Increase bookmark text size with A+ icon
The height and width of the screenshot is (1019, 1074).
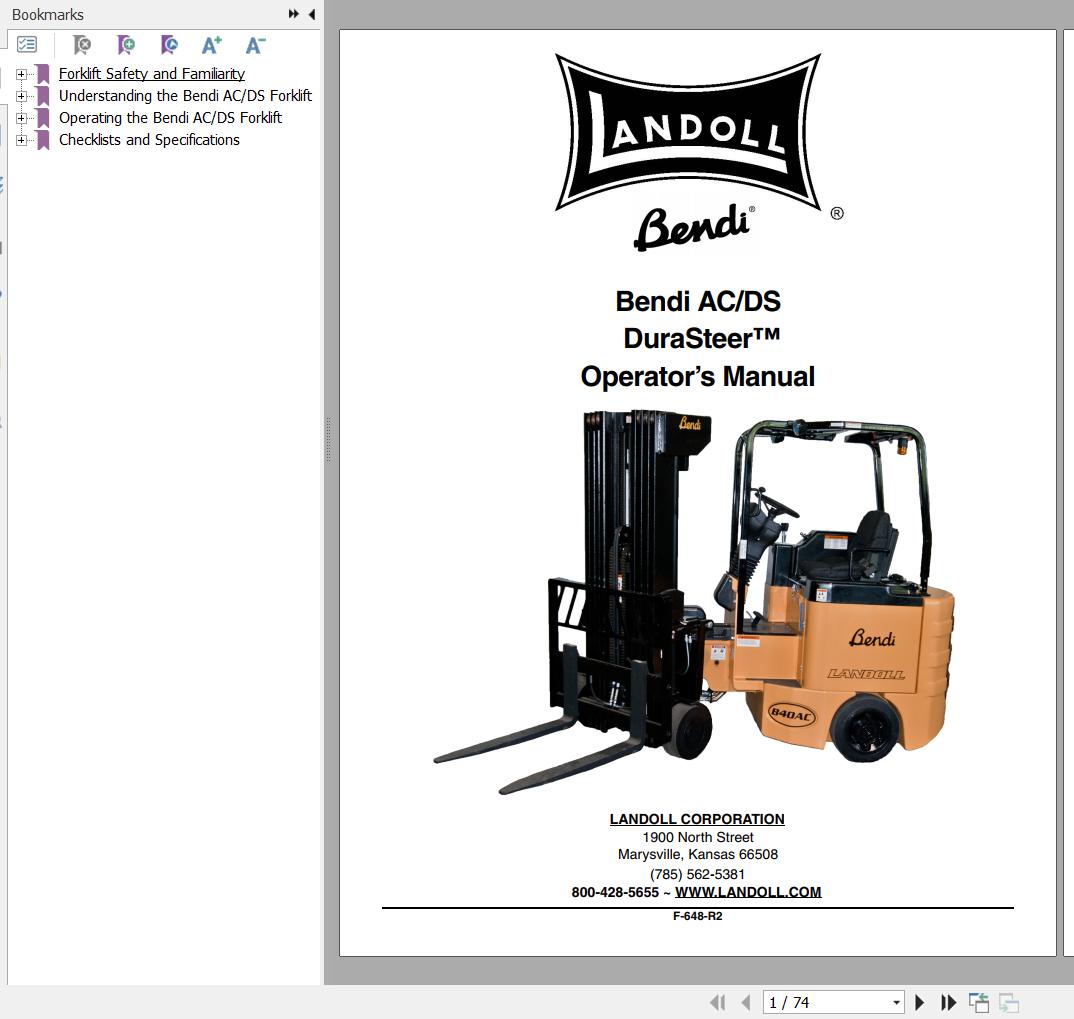click(211, 45)
